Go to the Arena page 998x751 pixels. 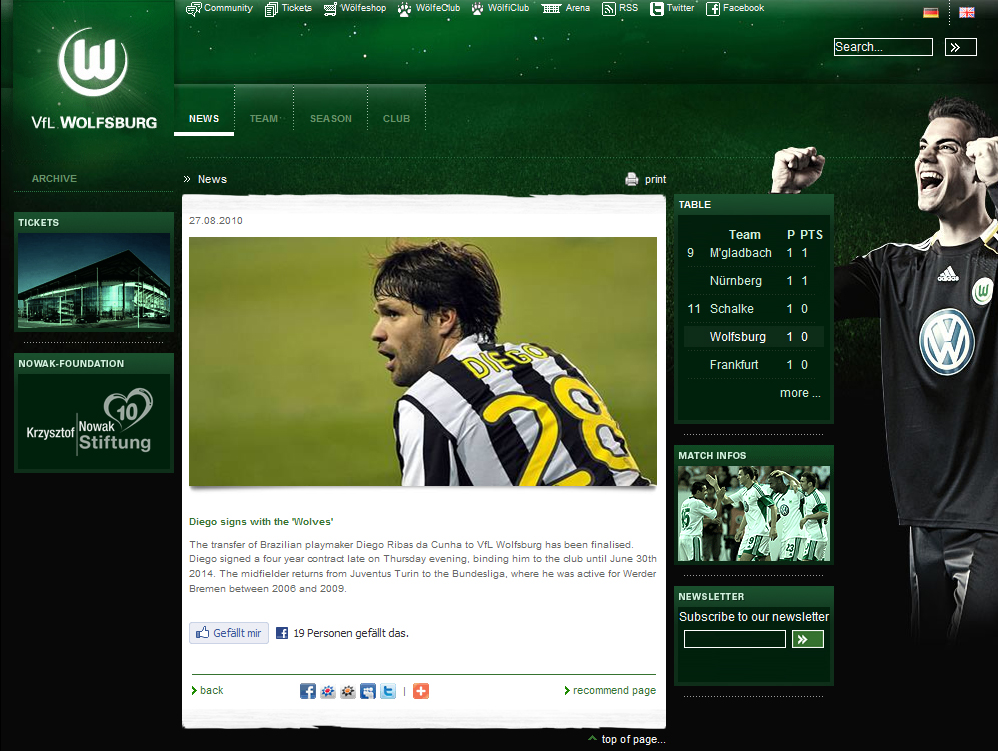(x=565, y=8)
